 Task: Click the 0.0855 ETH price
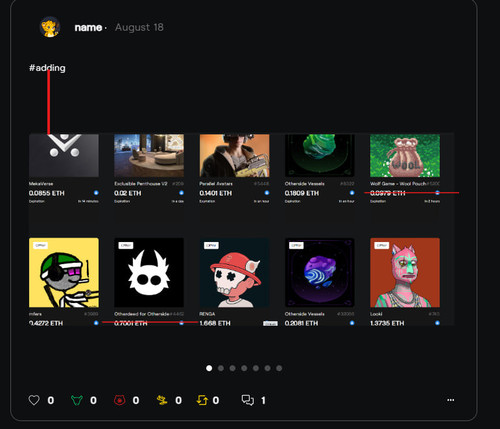pos(47,193)
